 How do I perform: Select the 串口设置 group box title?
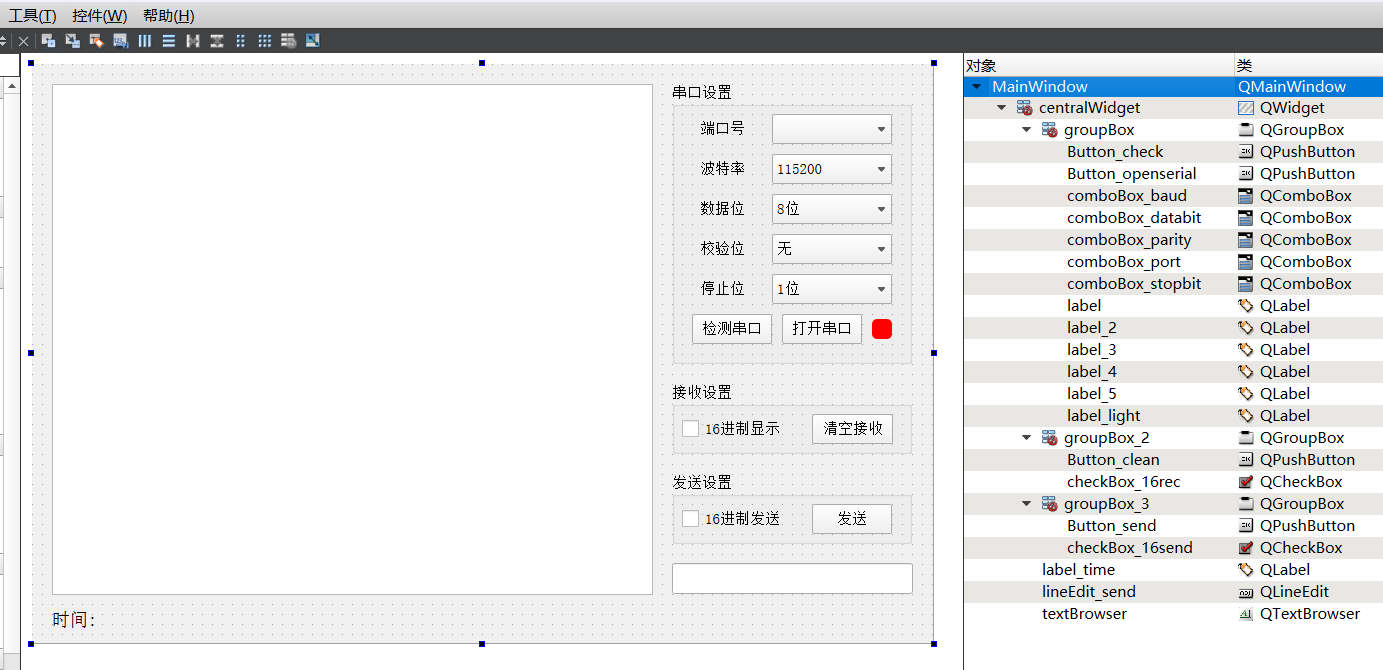702,93
